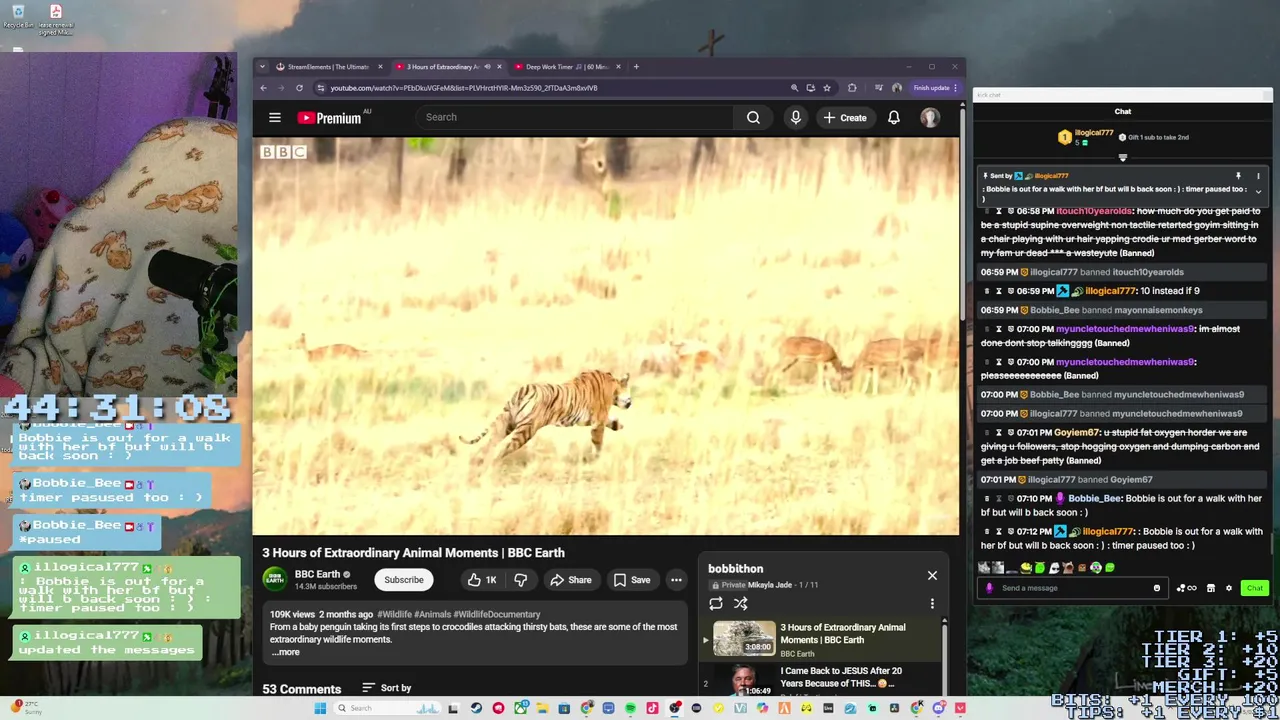
Task: Click Bobbie_Bee username in 07:10 PM message
Action: (1094, 498)
